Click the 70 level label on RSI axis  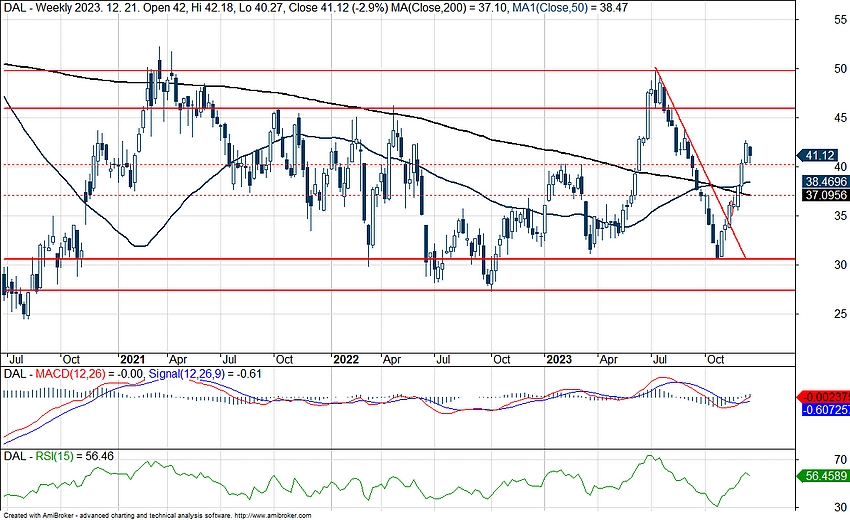coord(841,459)
